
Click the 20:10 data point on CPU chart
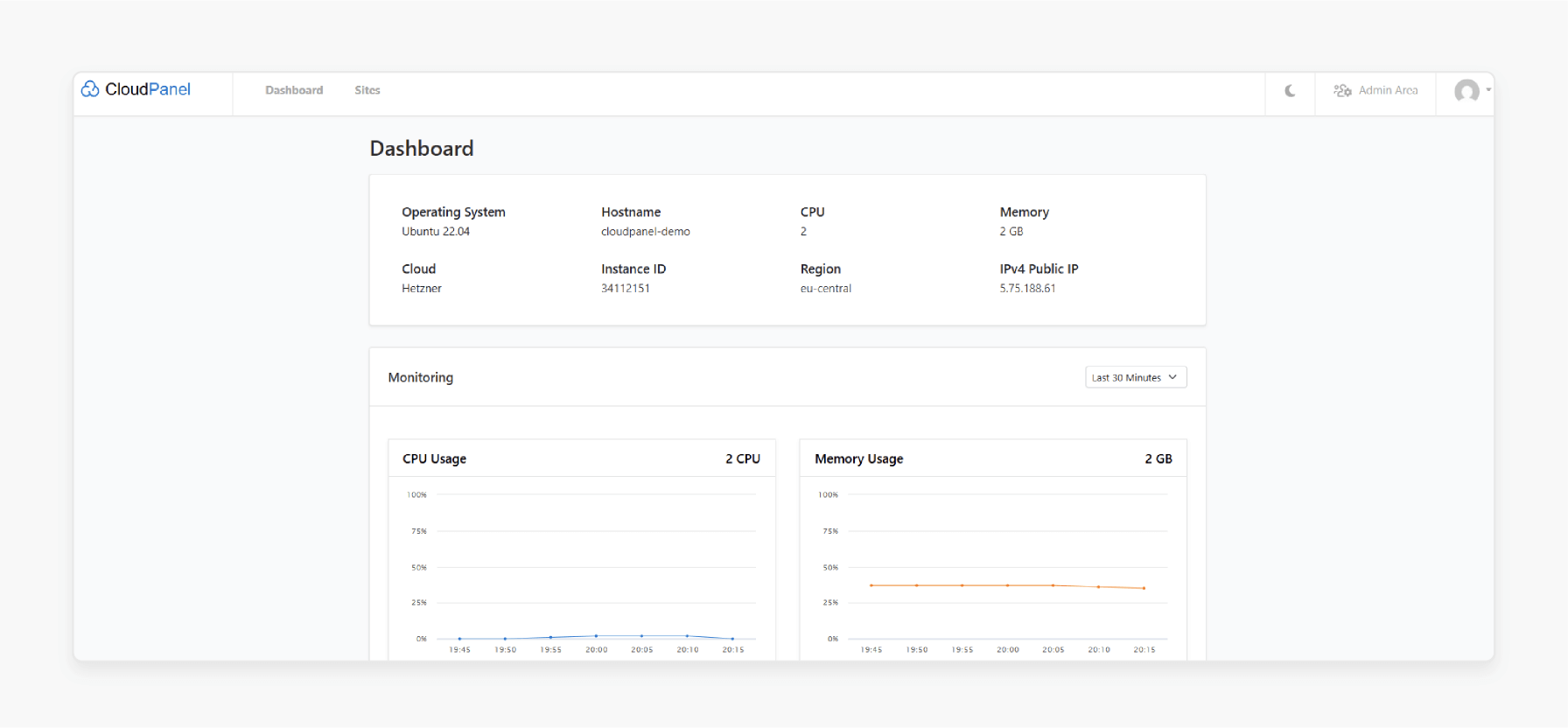(688, 636)
